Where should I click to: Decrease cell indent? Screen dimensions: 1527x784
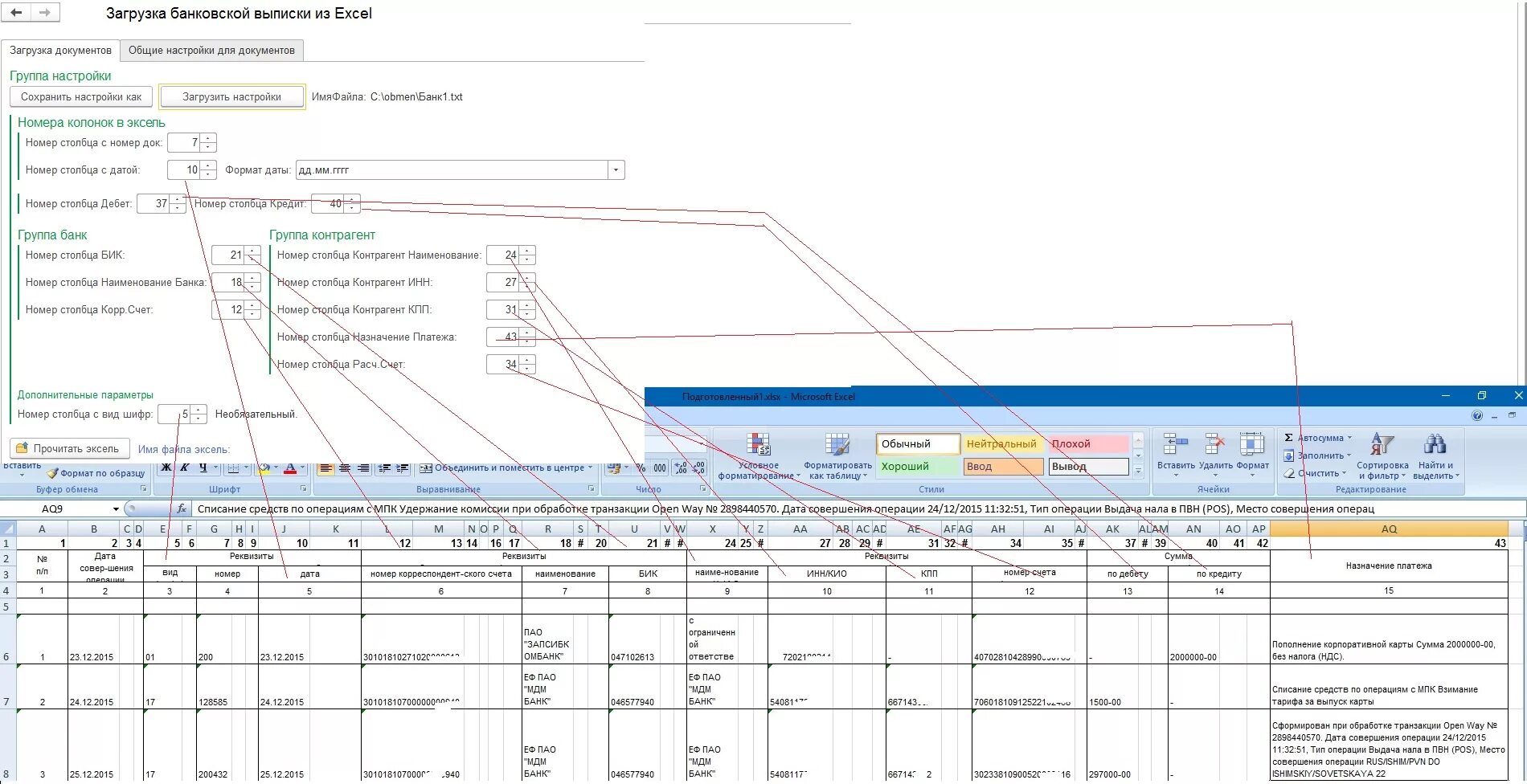coord(384,468)
